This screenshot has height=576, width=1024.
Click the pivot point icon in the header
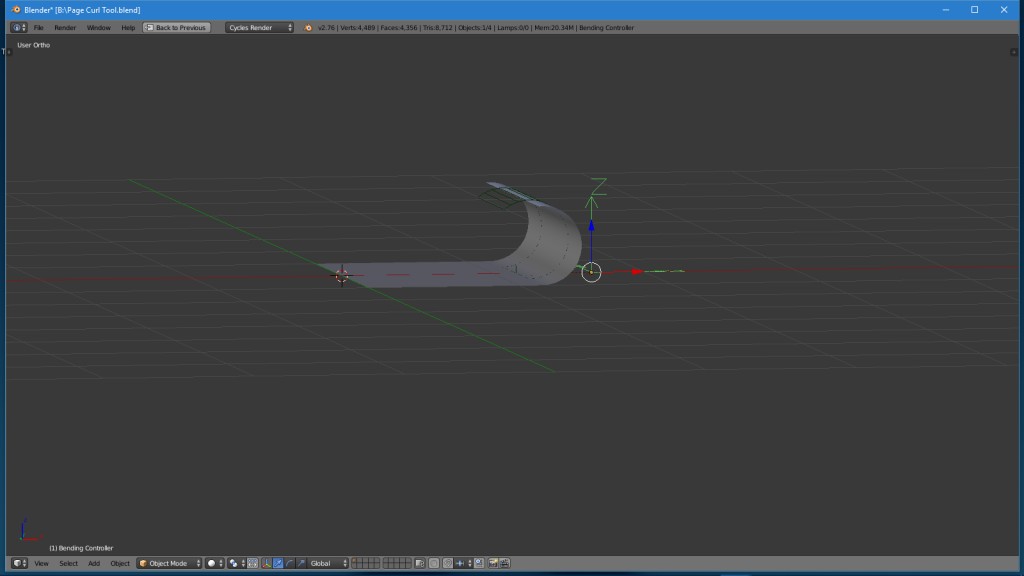click(x=233, y=562)
